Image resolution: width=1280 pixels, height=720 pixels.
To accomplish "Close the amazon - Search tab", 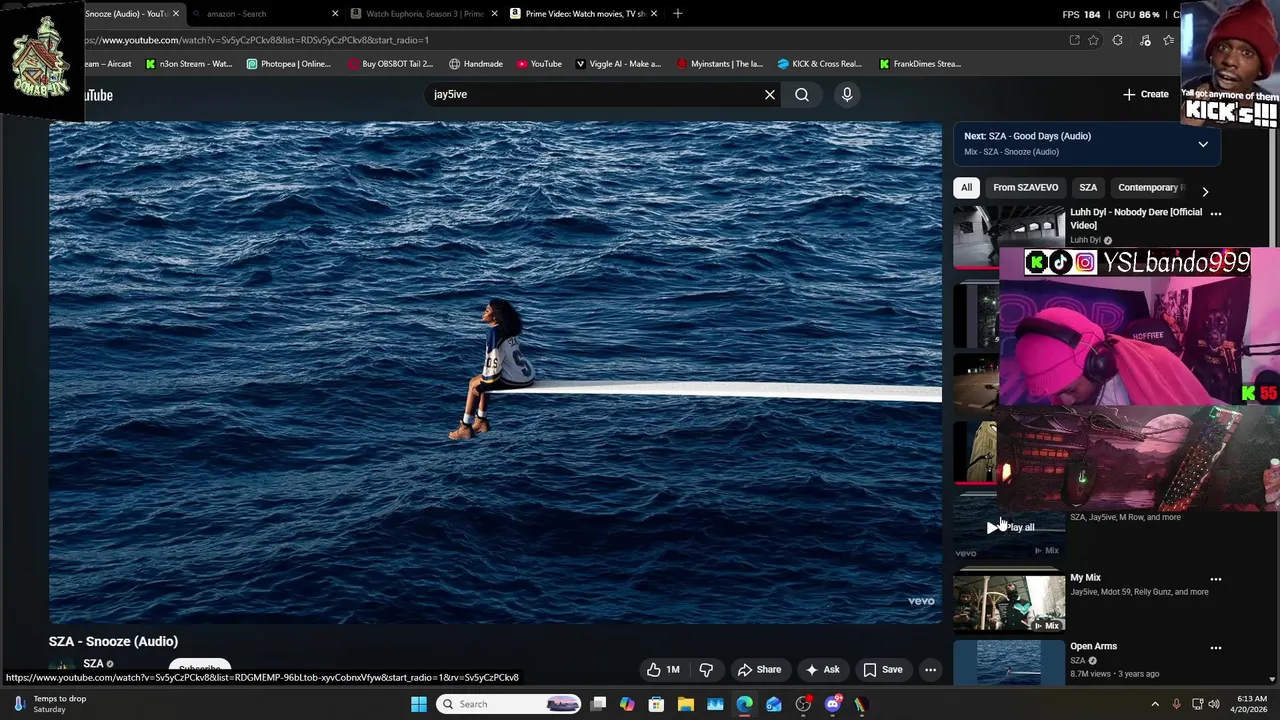I will click(x=335, y=14).
